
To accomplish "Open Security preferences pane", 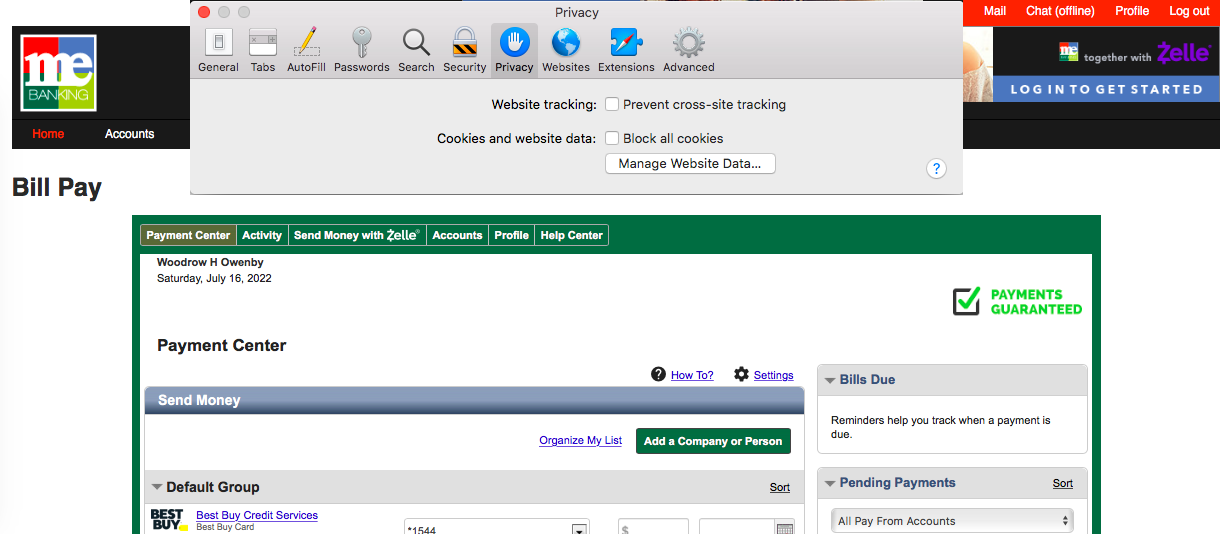I will (x=464, y=50).
